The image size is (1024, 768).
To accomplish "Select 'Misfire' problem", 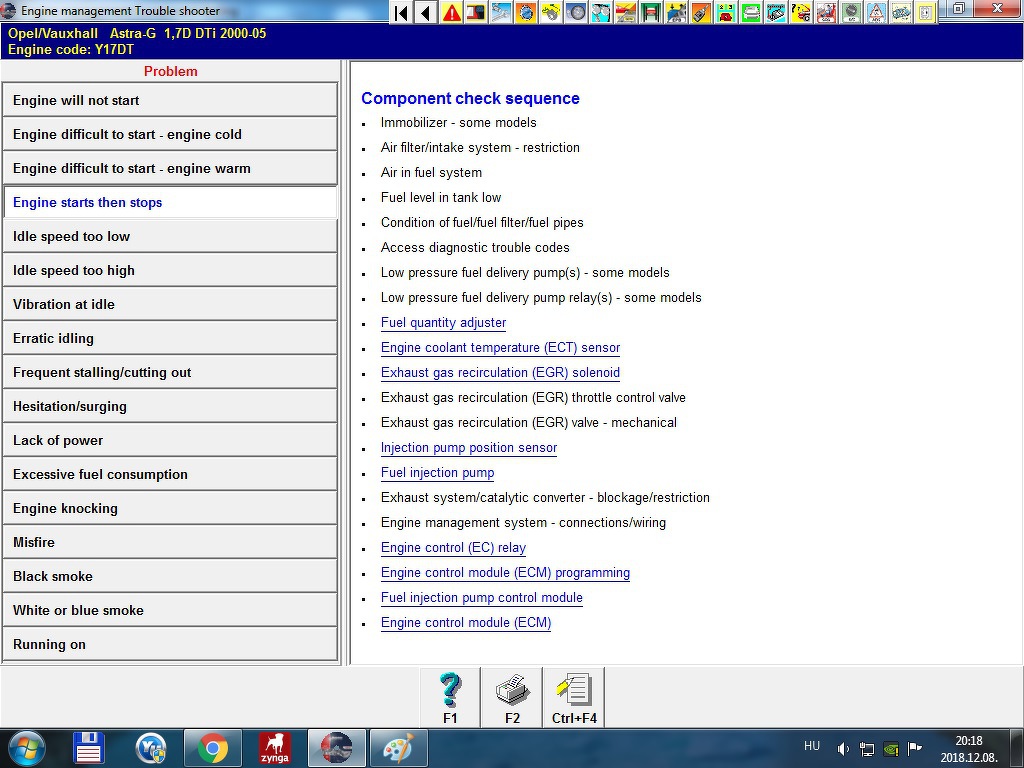I will 170,541.
